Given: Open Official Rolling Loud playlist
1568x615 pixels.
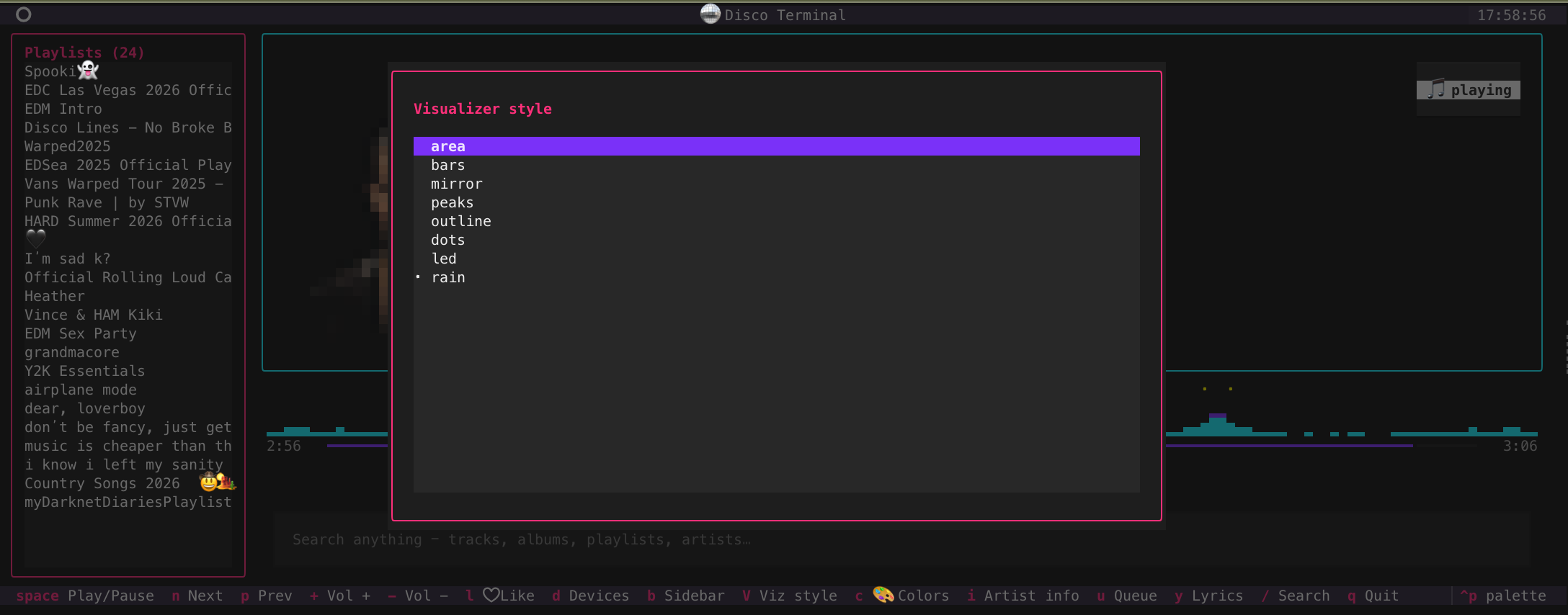Looking at the screenshot, I should pyautogui.click(x=128, y=277).
